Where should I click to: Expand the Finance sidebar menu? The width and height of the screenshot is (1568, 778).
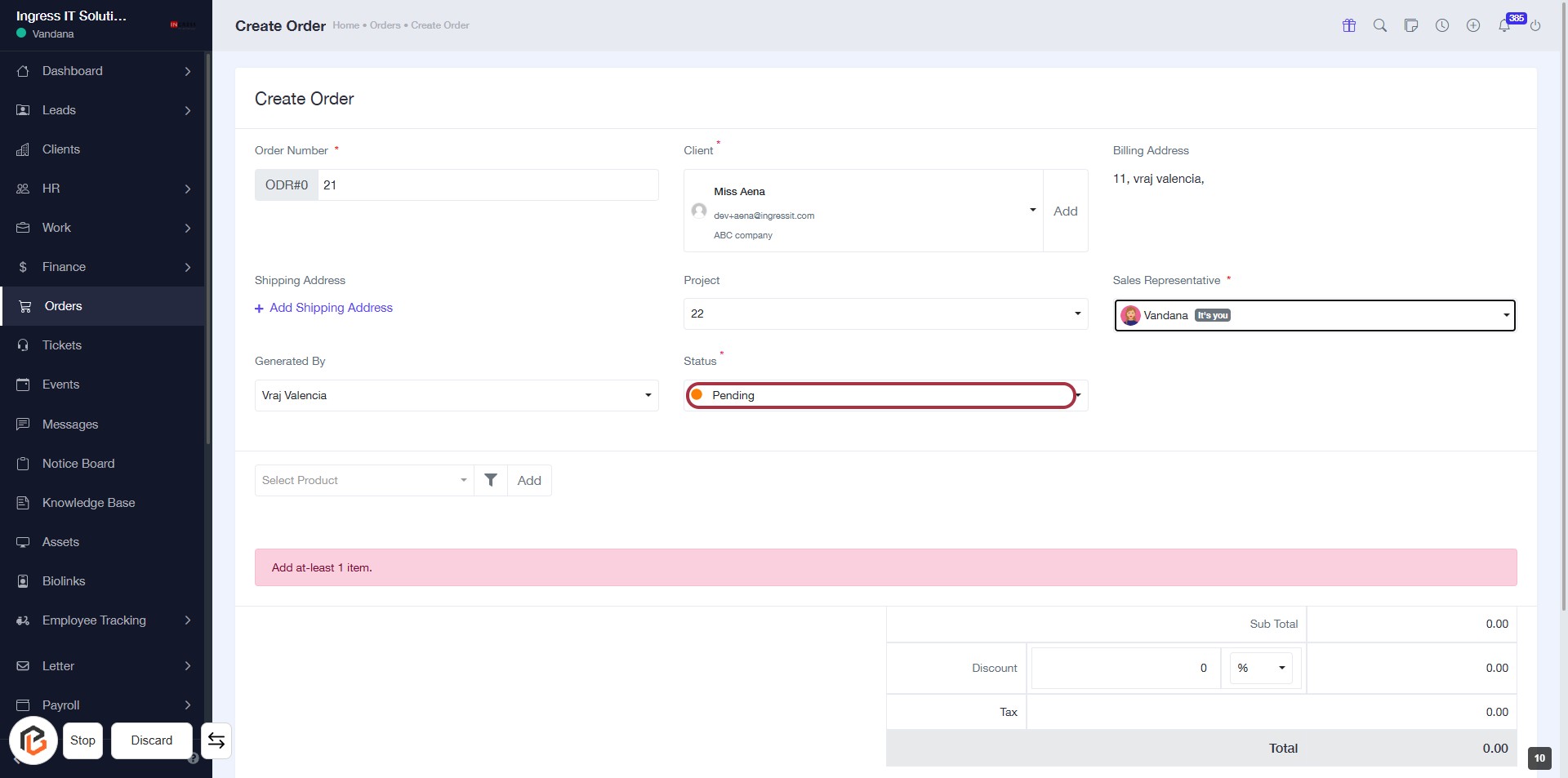click(x=103, y=267)
